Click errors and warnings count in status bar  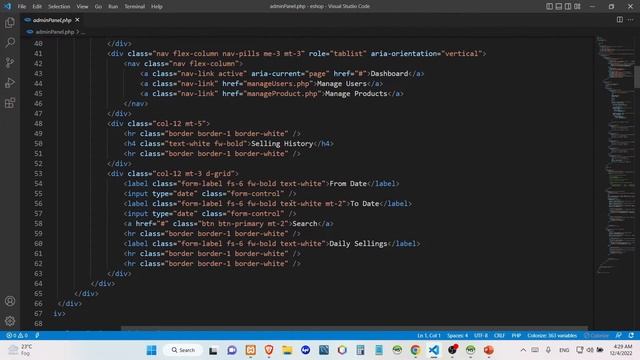(17, 335)
